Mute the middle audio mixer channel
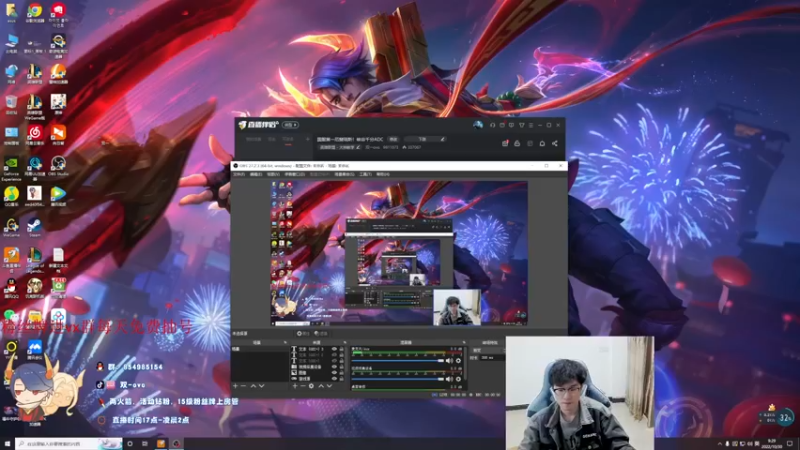The width and height of the screenshot is (800, 450). [x=449, y=379]
